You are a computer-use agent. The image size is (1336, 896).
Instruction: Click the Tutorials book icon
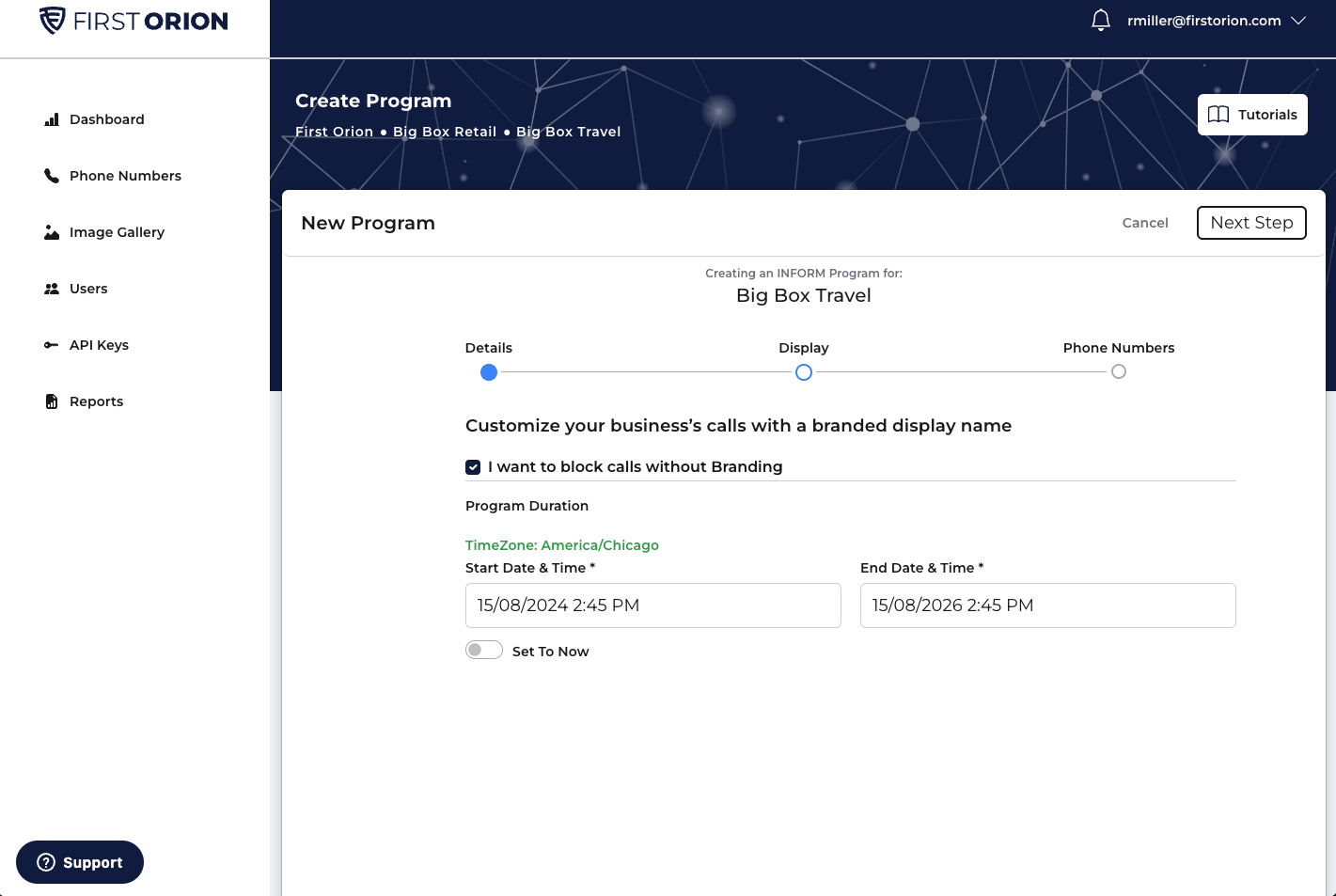tap(1218, 115)
